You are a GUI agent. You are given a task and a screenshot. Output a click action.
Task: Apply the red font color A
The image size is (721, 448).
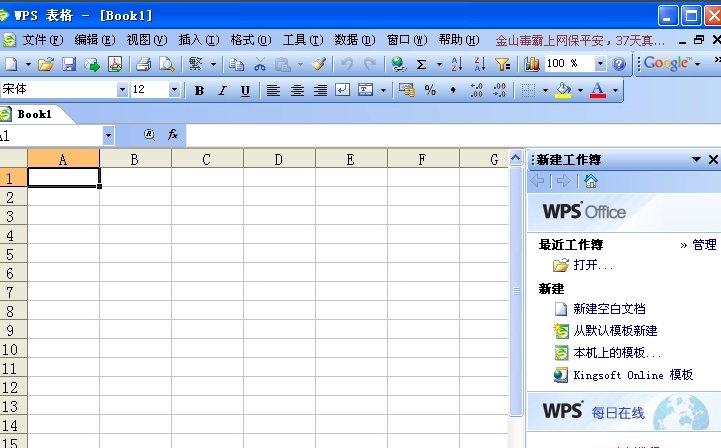(598, 90)
